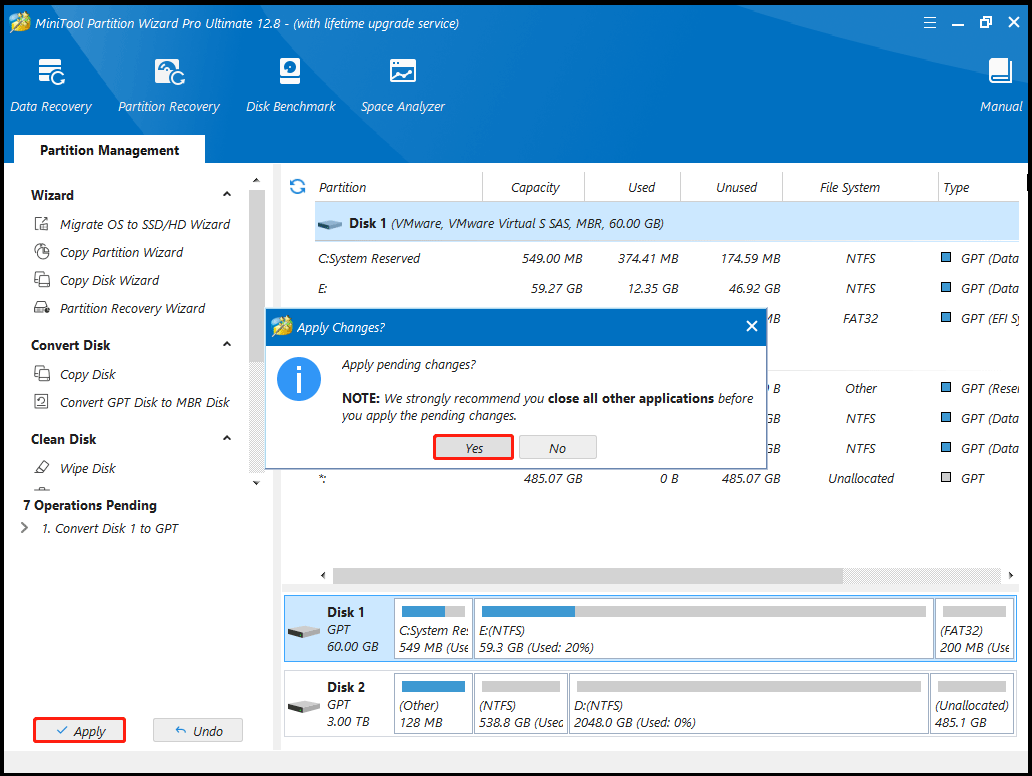Select the Partition Management tab

[109, 150]
